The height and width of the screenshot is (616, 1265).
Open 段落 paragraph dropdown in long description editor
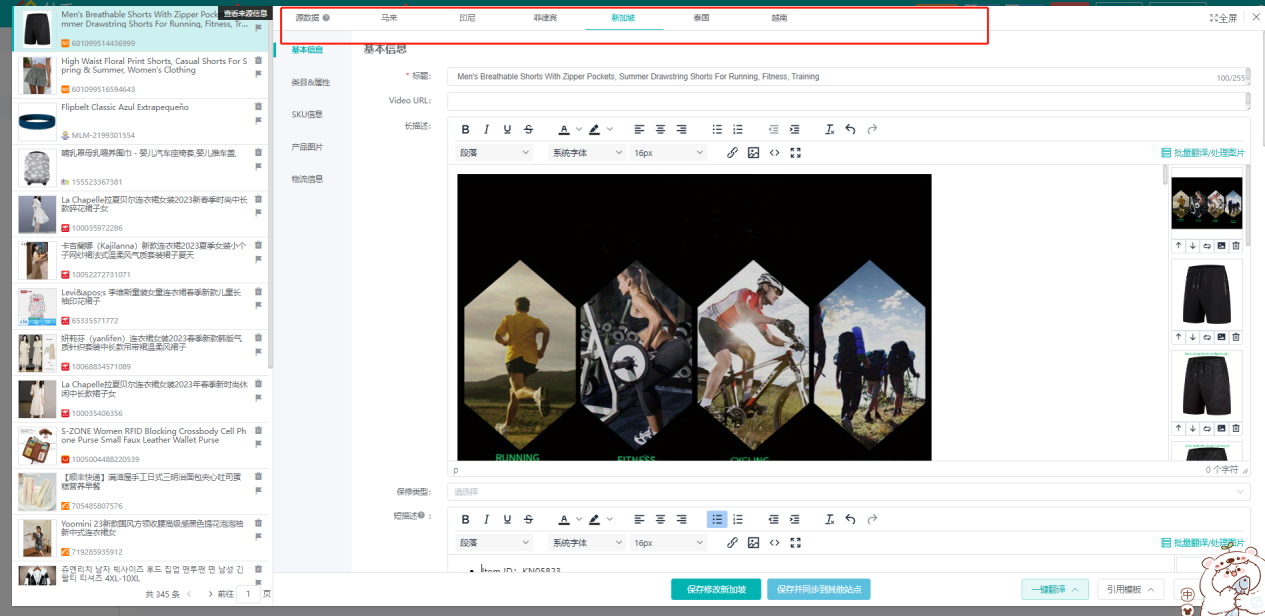[x=494, y=153]
